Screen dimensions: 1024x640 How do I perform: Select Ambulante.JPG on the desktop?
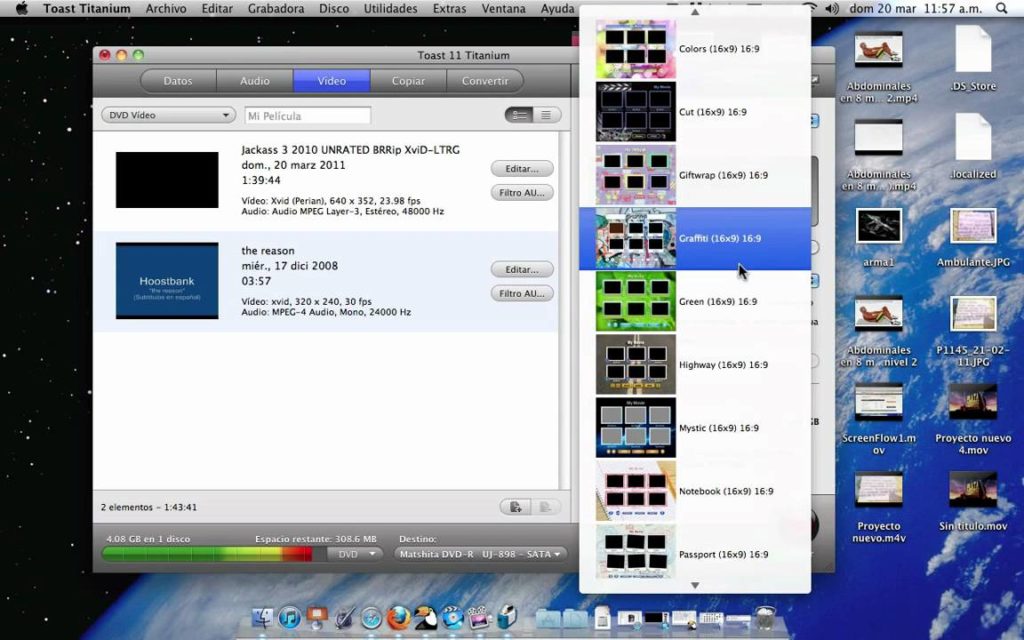tap(973, 235)
